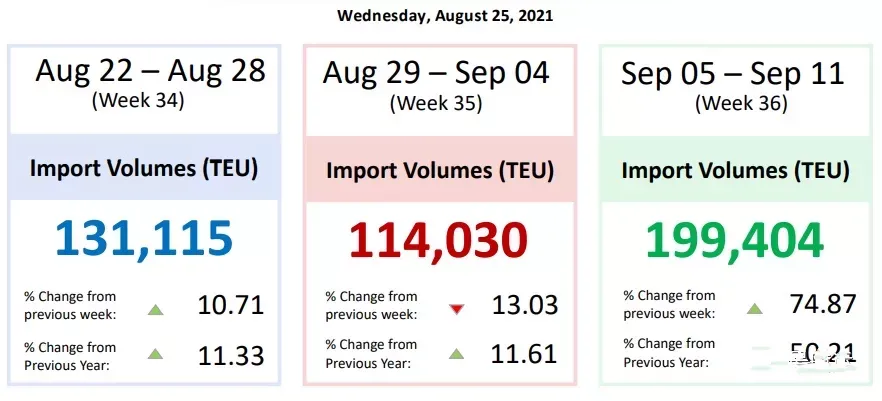Click the pink Import Volumes (TEU) band
This screenshot has height=401, width=882.
(x=440, y=169)
